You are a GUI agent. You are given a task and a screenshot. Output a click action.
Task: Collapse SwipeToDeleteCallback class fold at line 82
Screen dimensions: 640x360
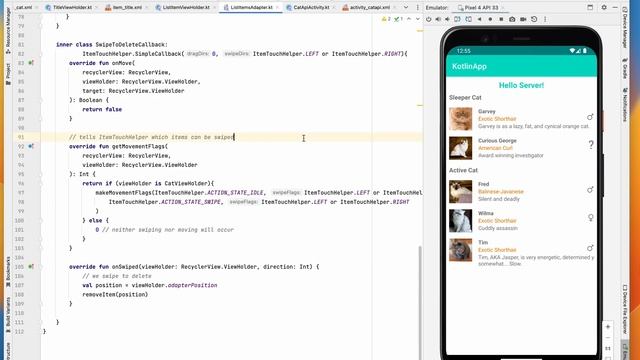(40, 53)
